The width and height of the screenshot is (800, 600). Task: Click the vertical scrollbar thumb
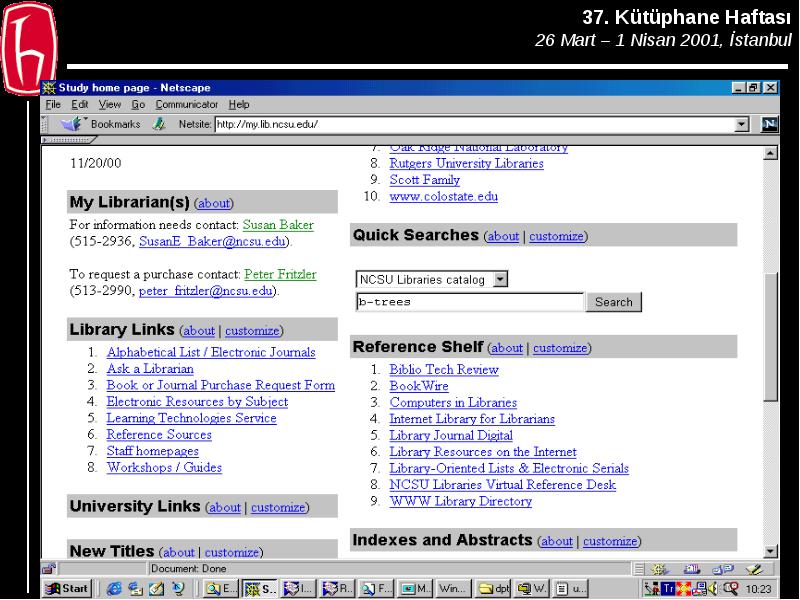pos(770,337)
